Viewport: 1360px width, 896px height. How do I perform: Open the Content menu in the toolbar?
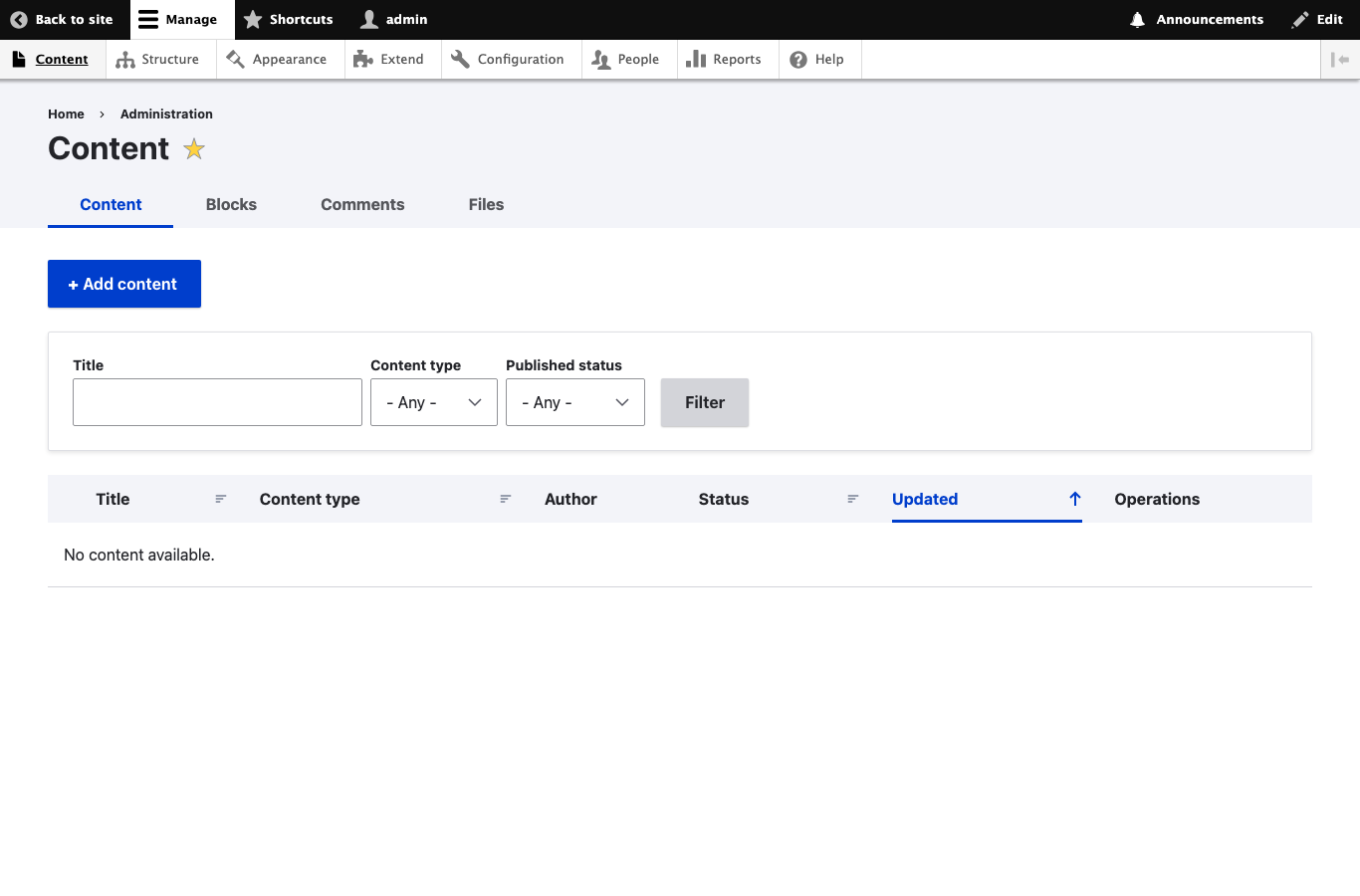coord(51,60)
